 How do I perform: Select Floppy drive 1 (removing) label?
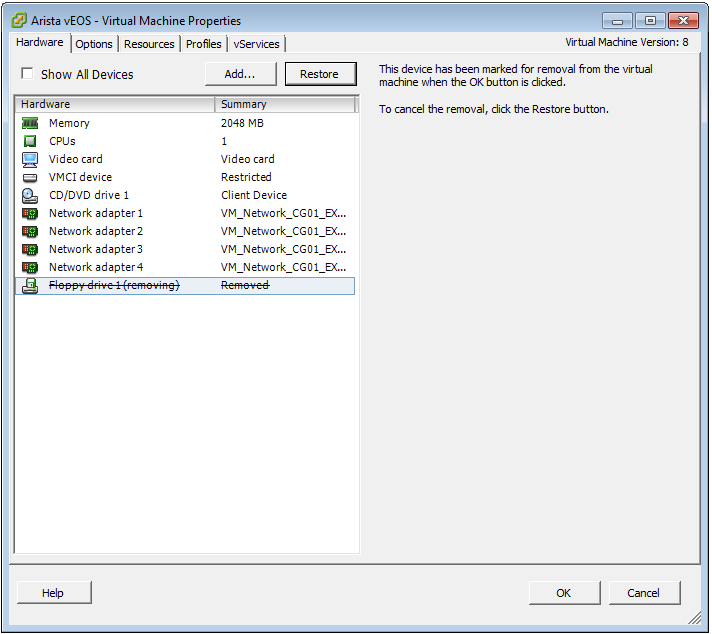pos(114,285)
